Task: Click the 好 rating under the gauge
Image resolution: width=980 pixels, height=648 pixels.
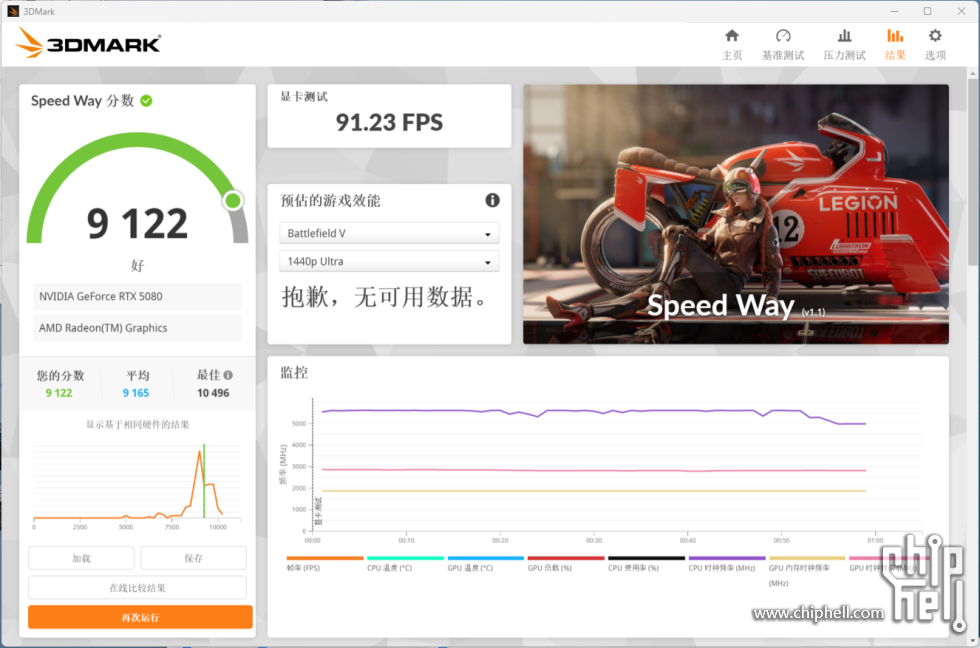Action: pos(138,266)
